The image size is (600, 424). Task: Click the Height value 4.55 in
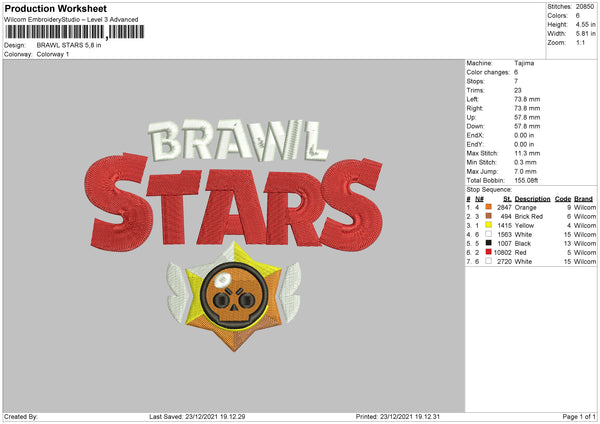[x=585, y=24]
